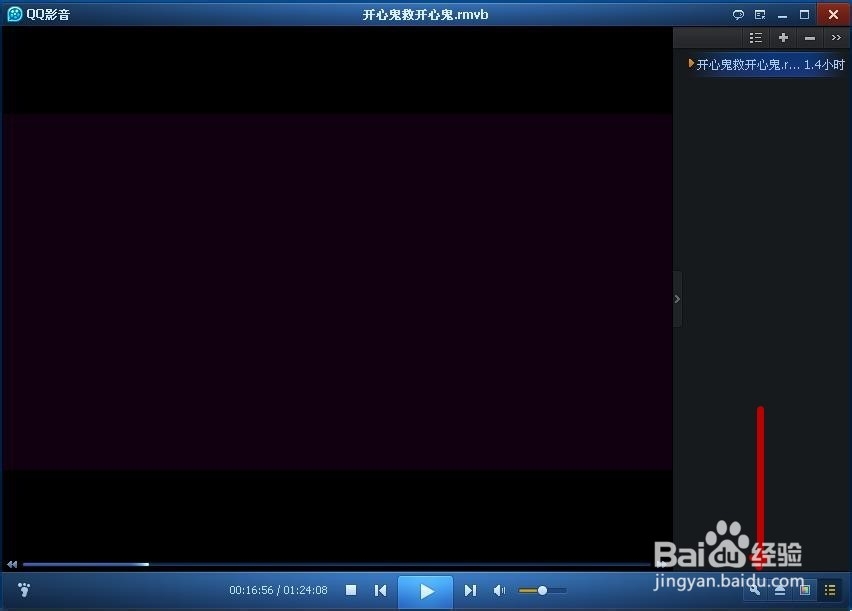The image size is (852, 611).
Task: Minimize the QQ影音 window
Action: [x=782, y=15]
